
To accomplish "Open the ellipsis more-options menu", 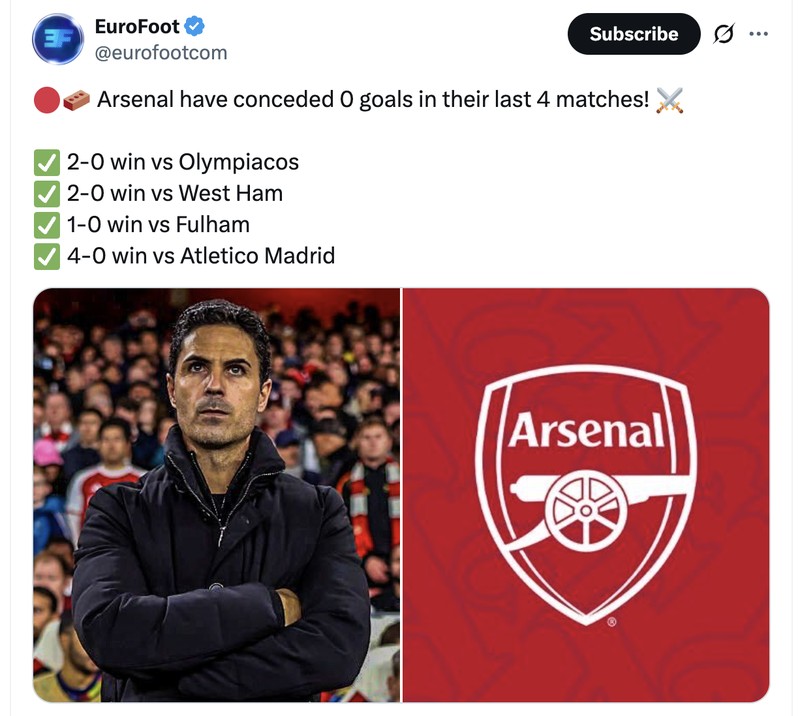I will pos(757,33).
